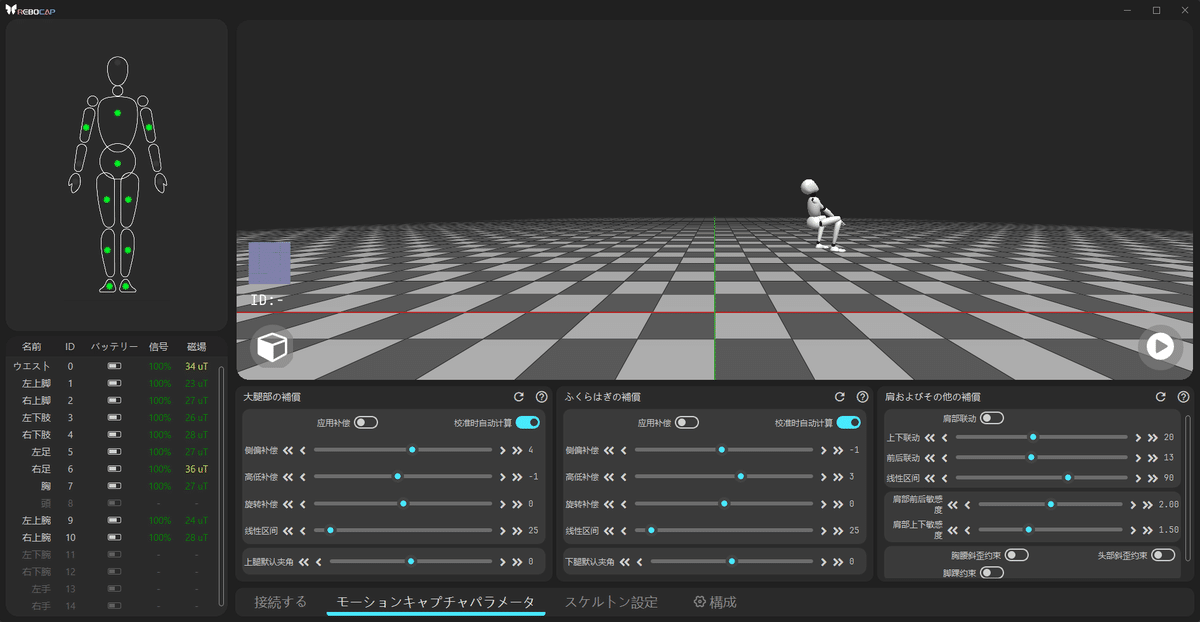This screenshot has width=1200, height=622.
Task: Enable the 头部斜歪约束 toggle
Action: tap(1163, 555)
